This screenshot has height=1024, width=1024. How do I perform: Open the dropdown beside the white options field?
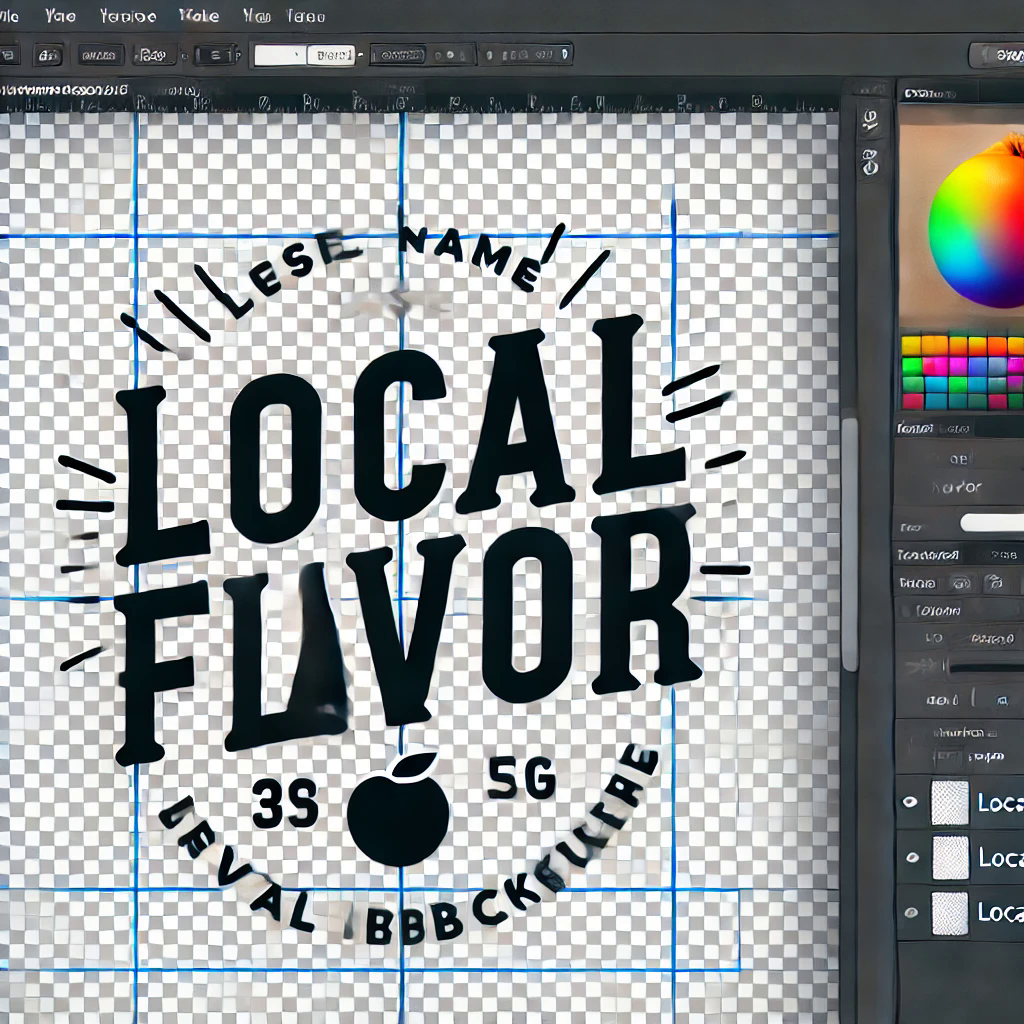[x=331, y=55]
